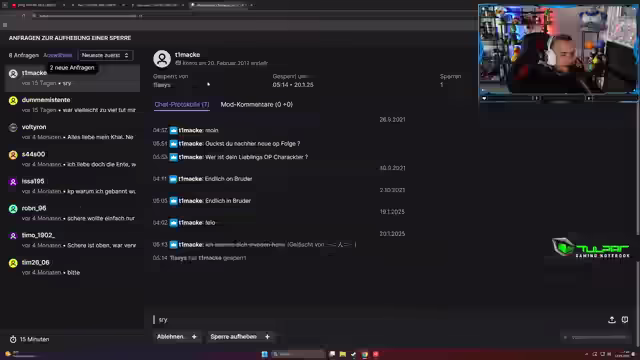
Task: Click s44s00's orange avatar icon
Action: point(13,155)
